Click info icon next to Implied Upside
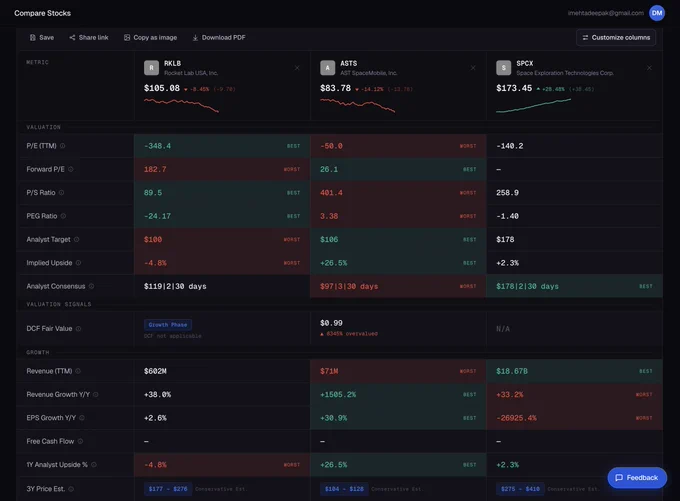The width and height of the screenshot is (680, 501). (x=78, y=263)
